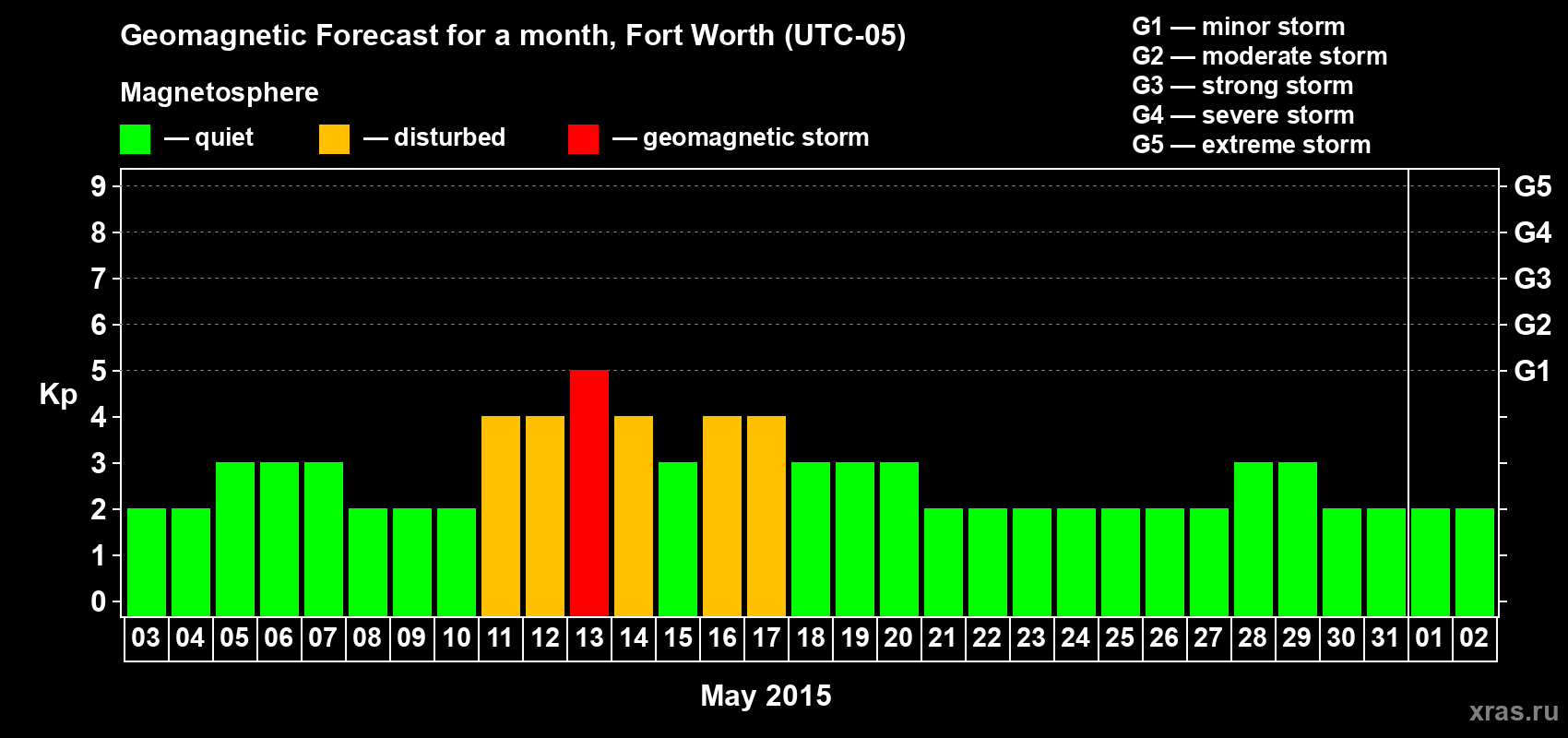Click the red geomagnetic storm legend swatch
This screenshot has width=1568, height=738.
click(x=583, y=139)
